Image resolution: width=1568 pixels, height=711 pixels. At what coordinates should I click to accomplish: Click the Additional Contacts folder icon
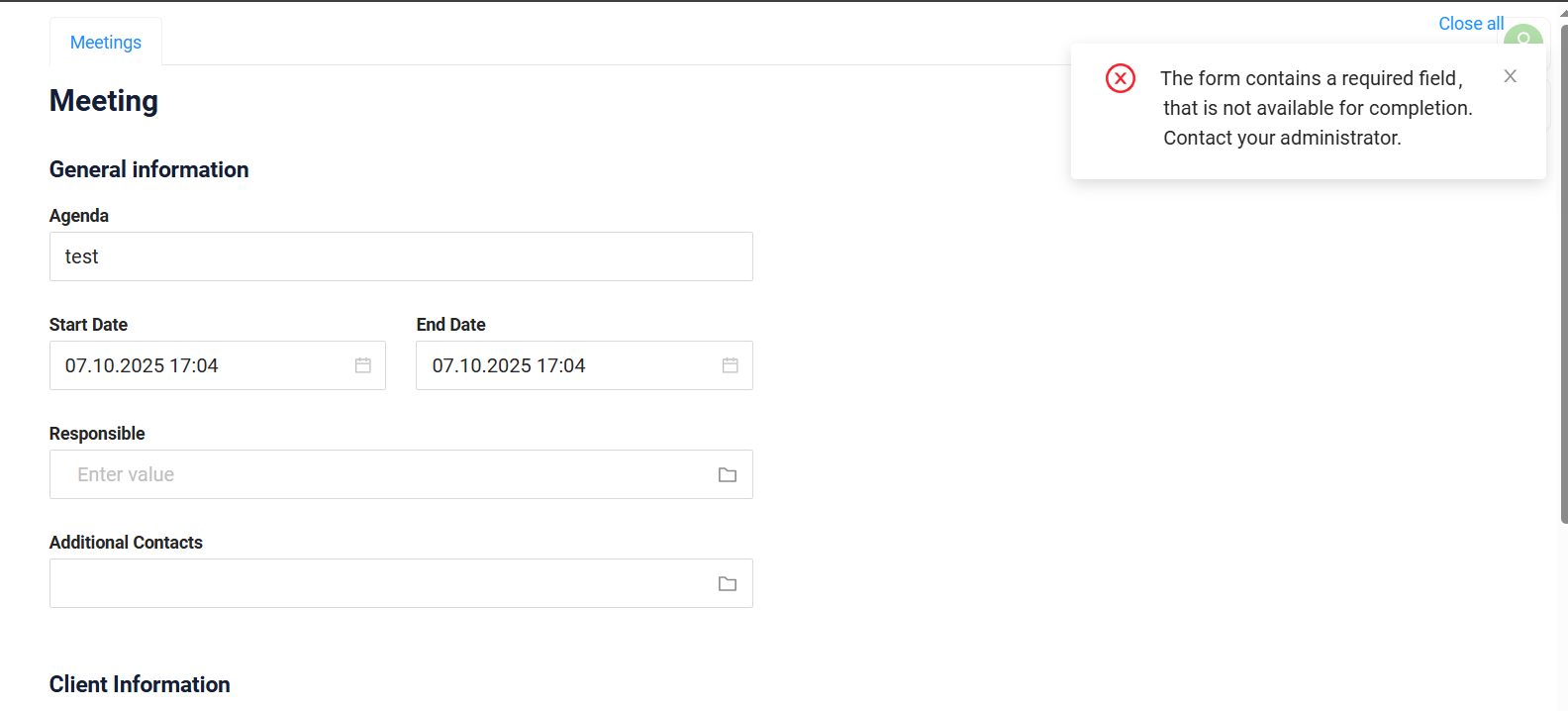(x=728, y=584)
